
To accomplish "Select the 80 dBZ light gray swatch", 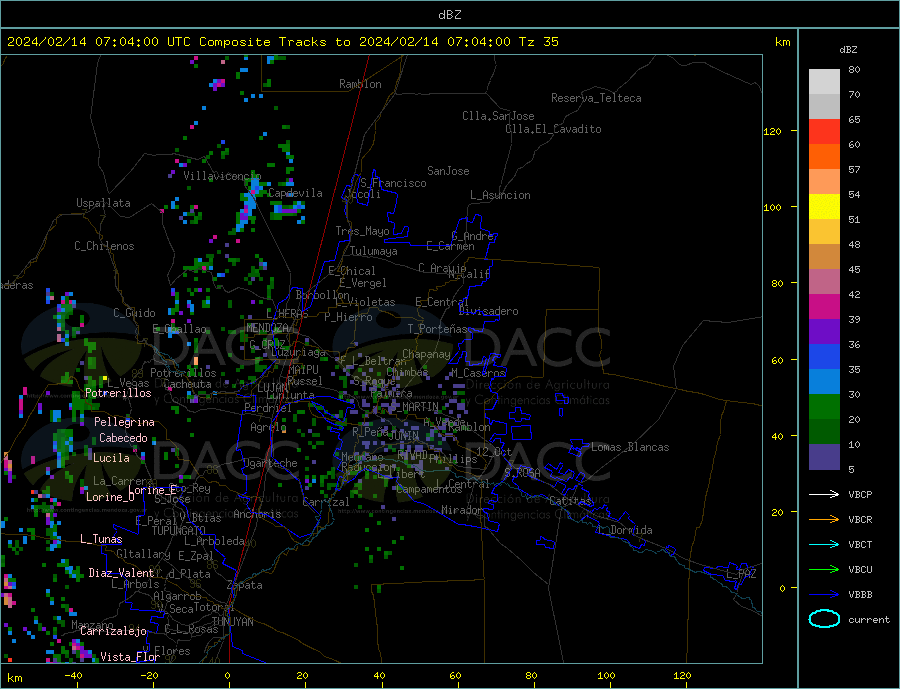I will coord(824,82).
